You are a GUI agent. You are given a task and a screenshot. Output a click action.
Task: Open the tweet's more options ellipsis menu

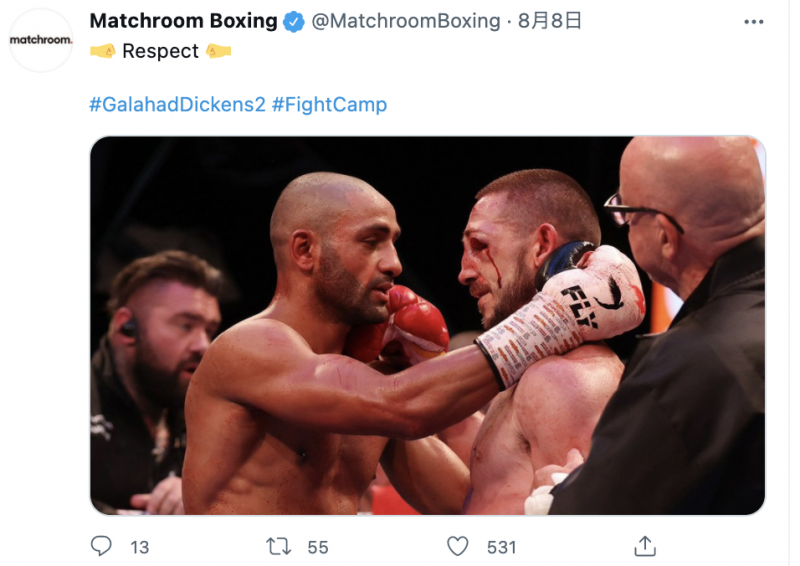(754, 22)
